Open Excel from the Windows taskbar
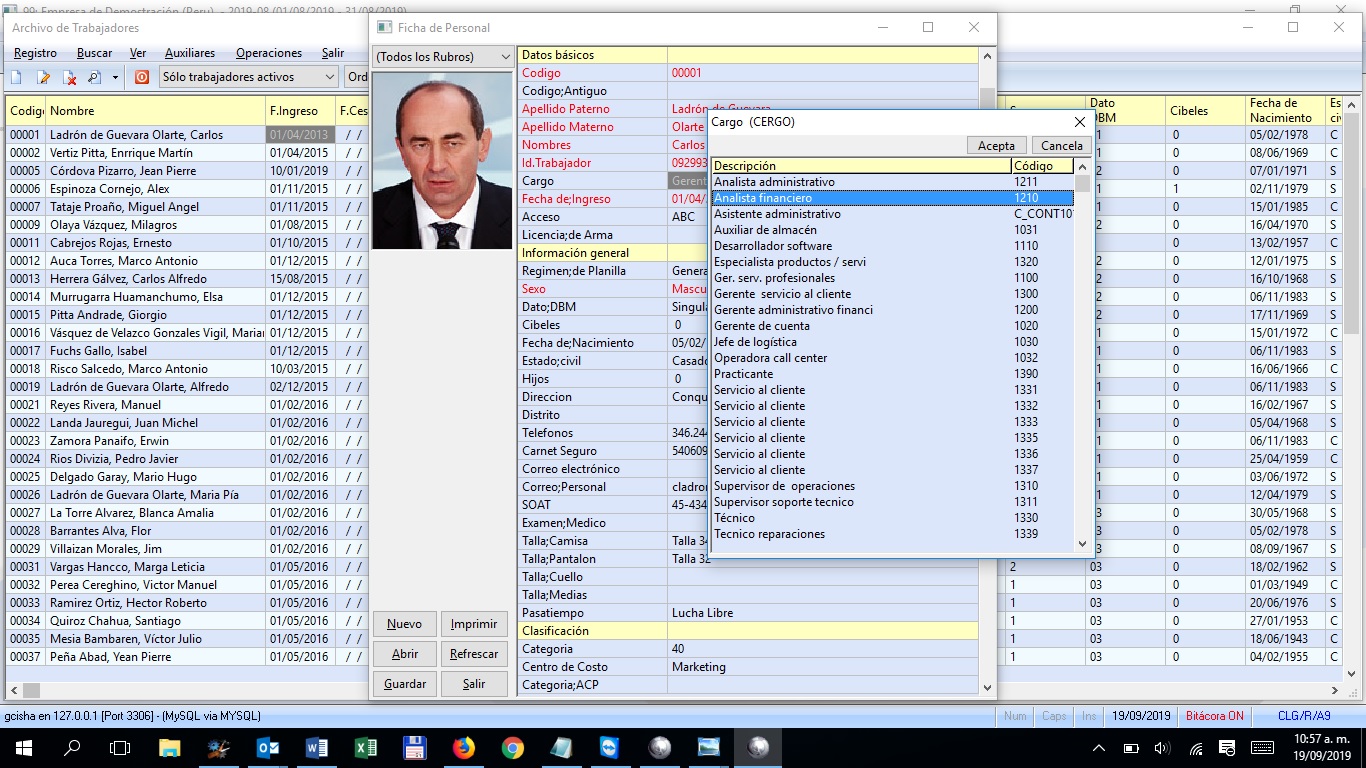Screen dimensions: 1366x768 click(x=365, y=747)
